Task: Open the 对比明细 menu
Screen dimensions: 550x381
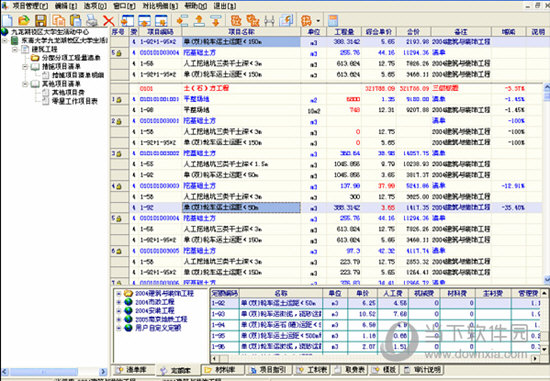Action: point(160,6)
